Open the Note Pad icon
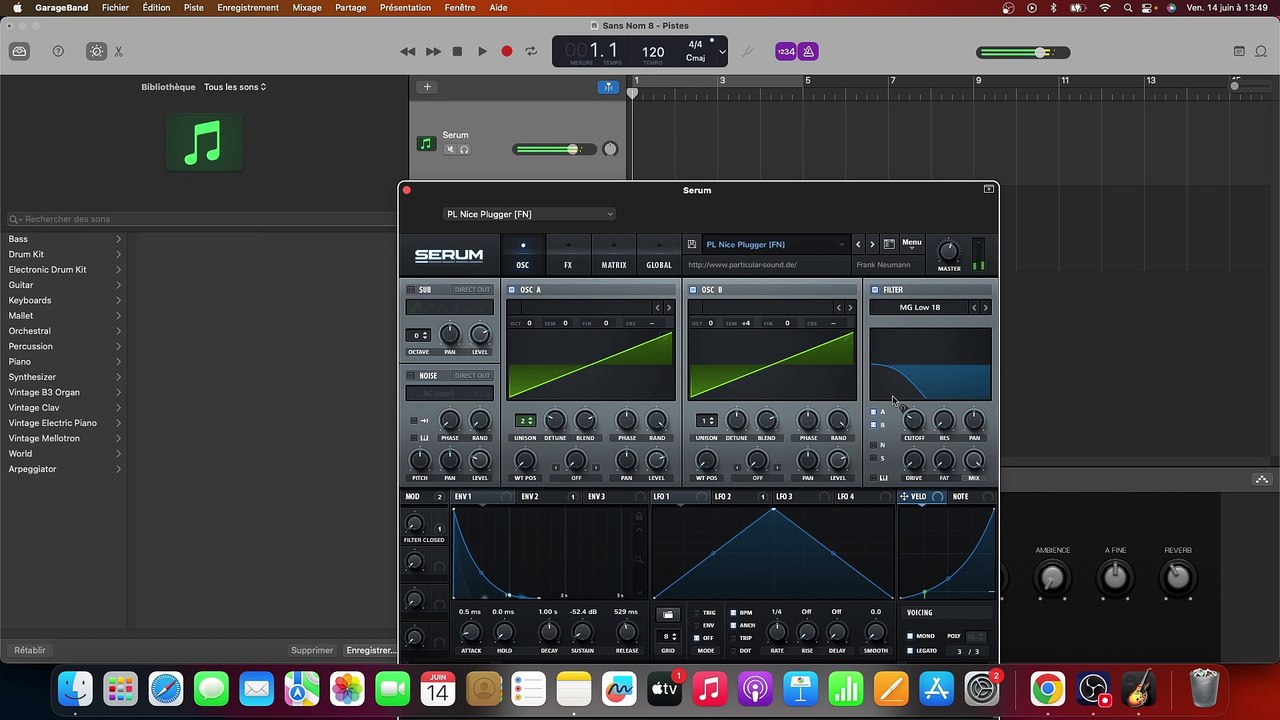 (x=1239, y=51)
